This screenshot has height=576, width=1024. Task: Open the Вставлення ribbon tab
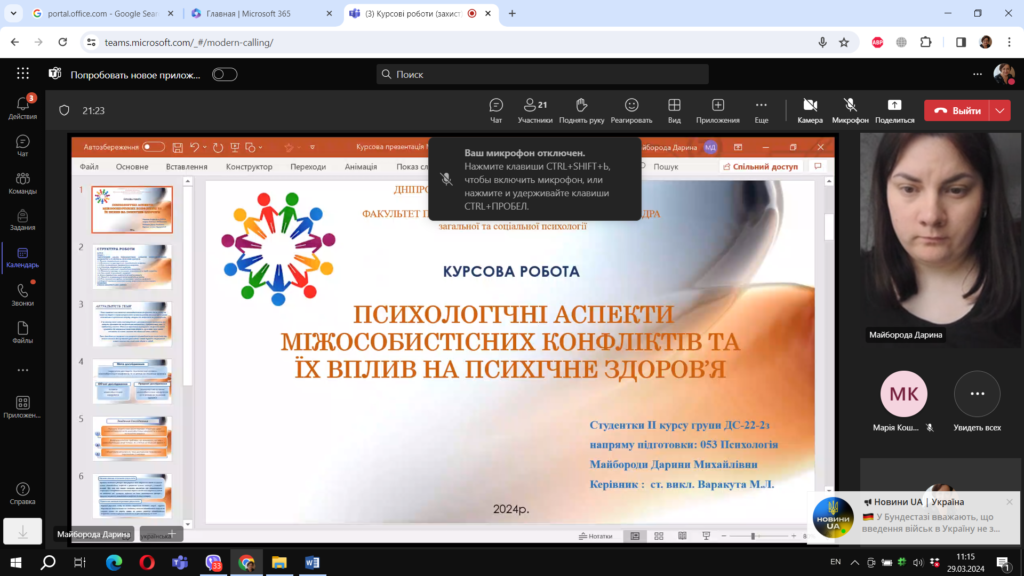pyautogui.click(x=186, y=167)
